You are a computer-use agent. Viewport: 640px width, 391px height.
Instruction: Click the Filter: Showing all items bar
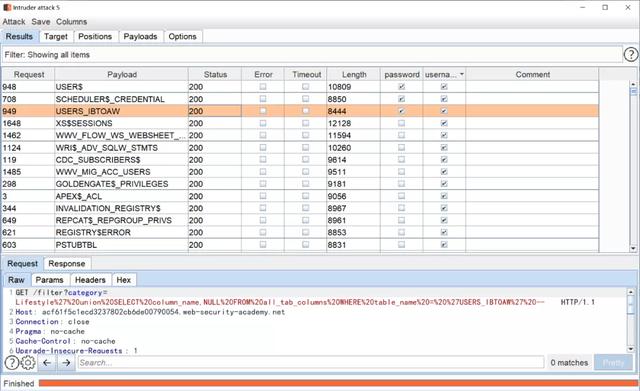(312, 54)
